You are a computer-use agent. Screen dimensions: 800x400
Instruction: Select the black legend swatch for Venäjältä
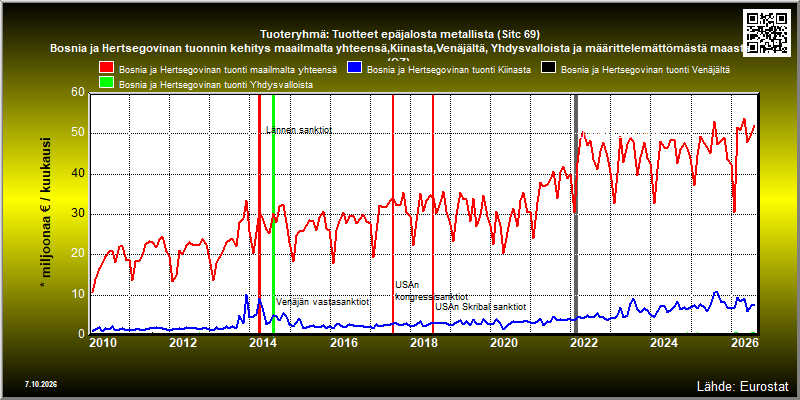[548, 69]
